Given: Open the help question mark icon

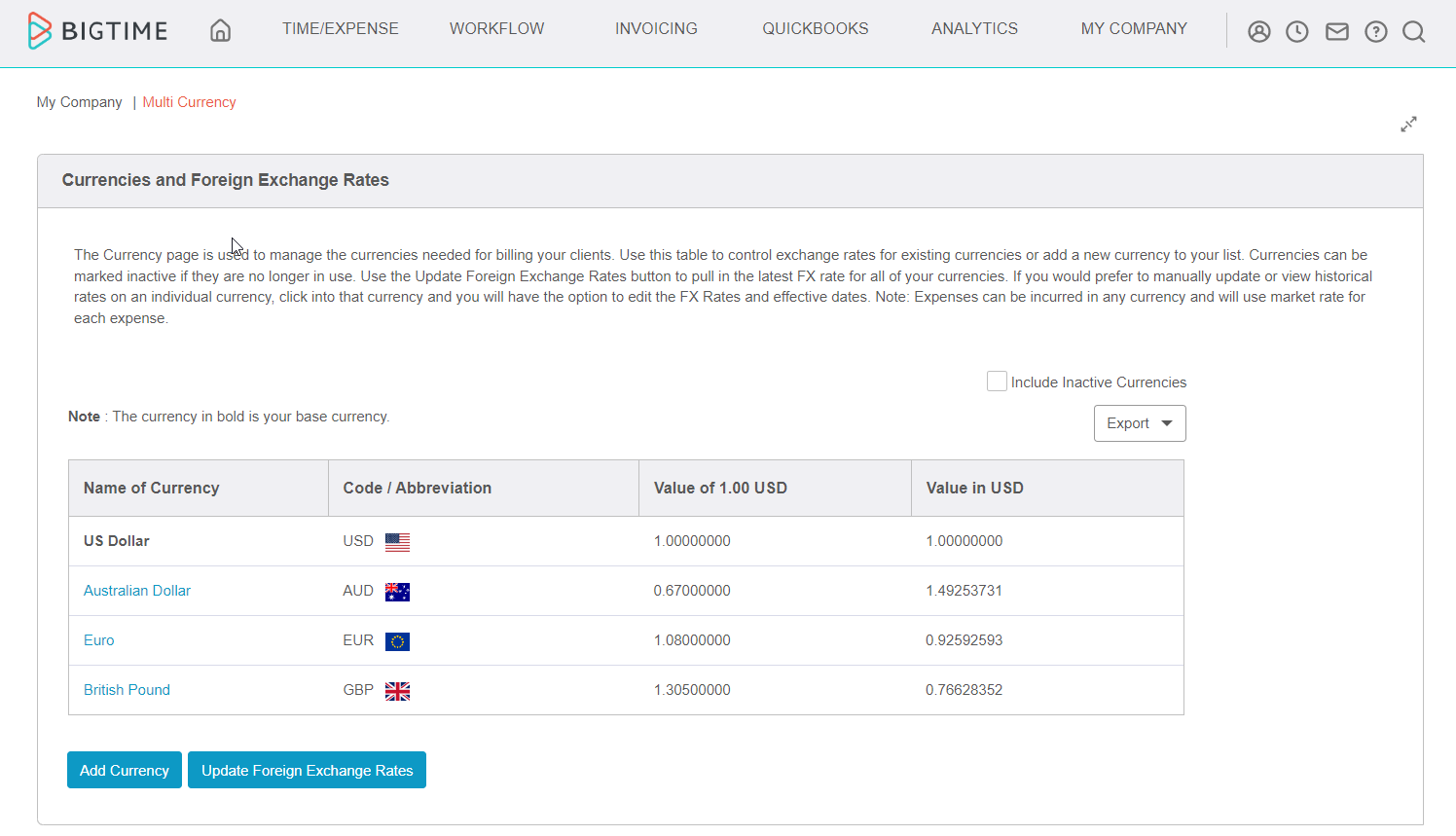Looking at the screenshot, I should coord(1375,32).
